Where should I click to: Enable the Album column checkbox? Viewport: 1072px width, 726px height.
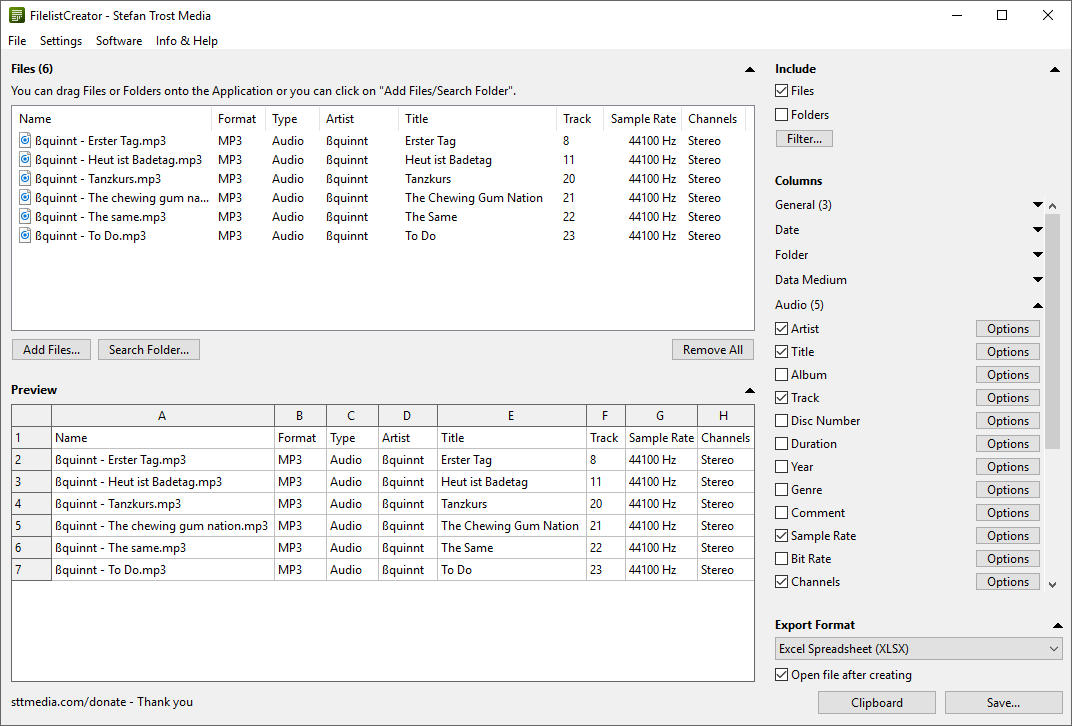click(x=780, y=374)
